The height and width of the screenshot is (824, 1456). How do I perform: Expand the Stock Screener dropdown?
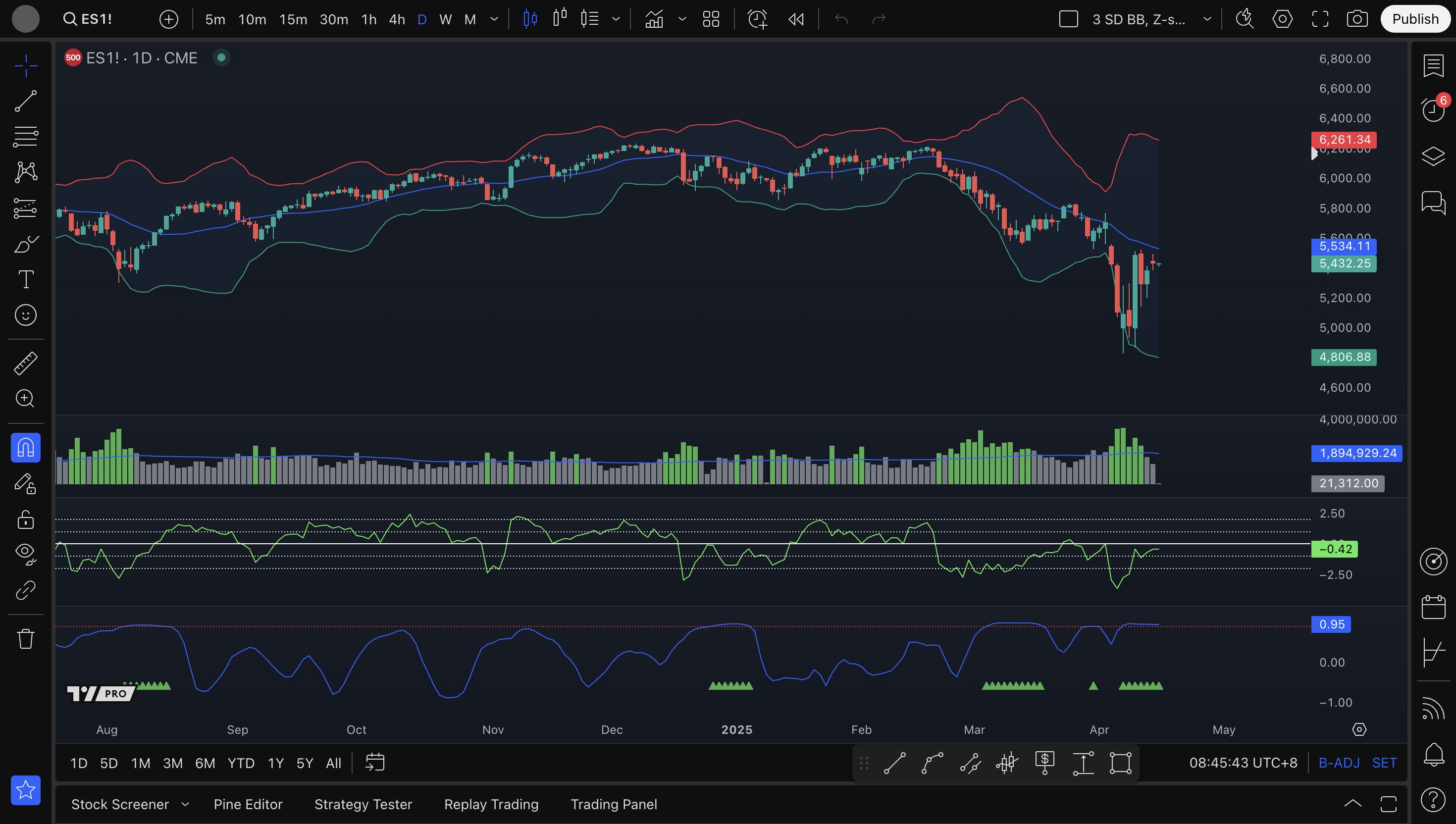[x=185, y=804]
